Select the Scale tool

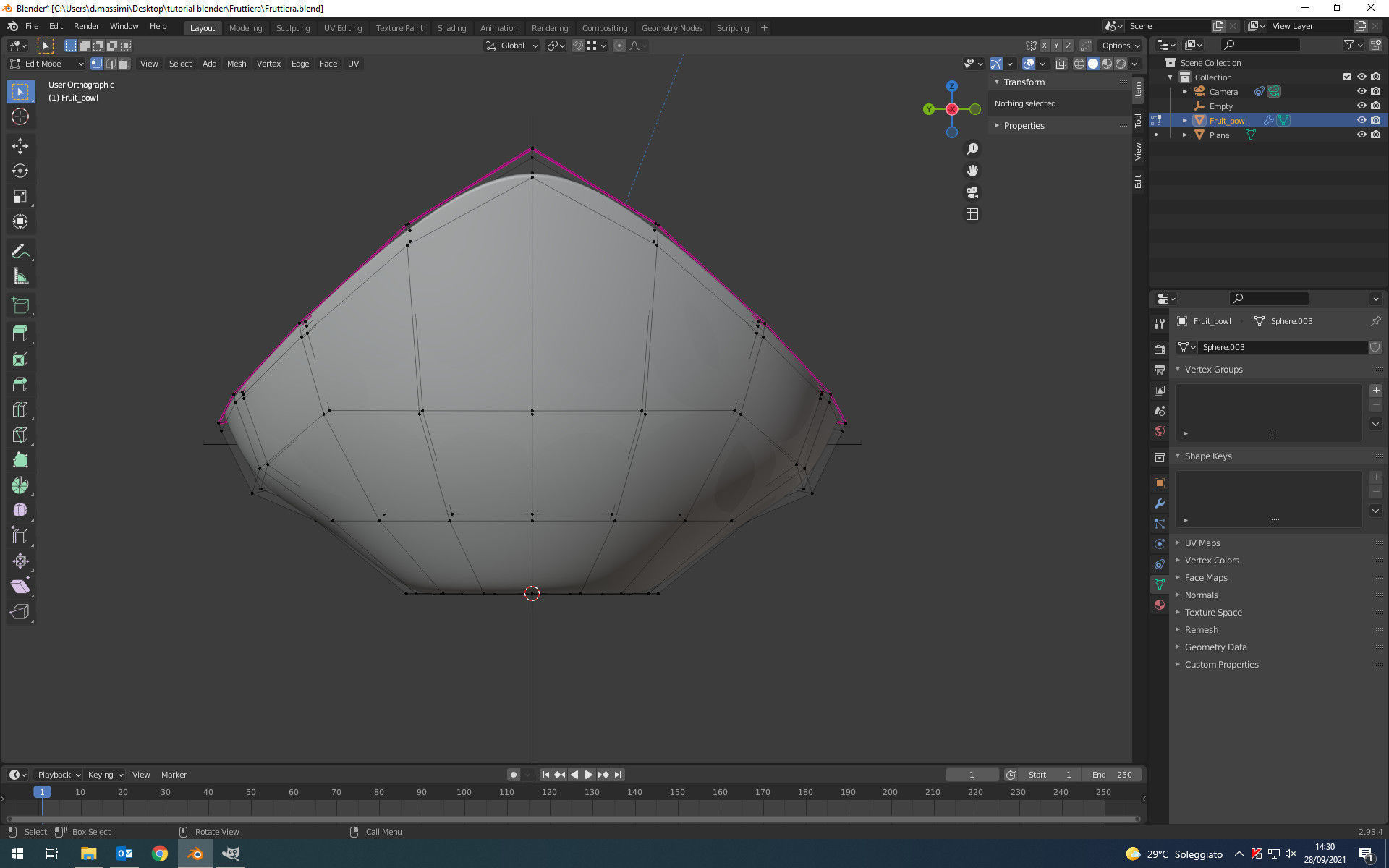pos(20,197)
